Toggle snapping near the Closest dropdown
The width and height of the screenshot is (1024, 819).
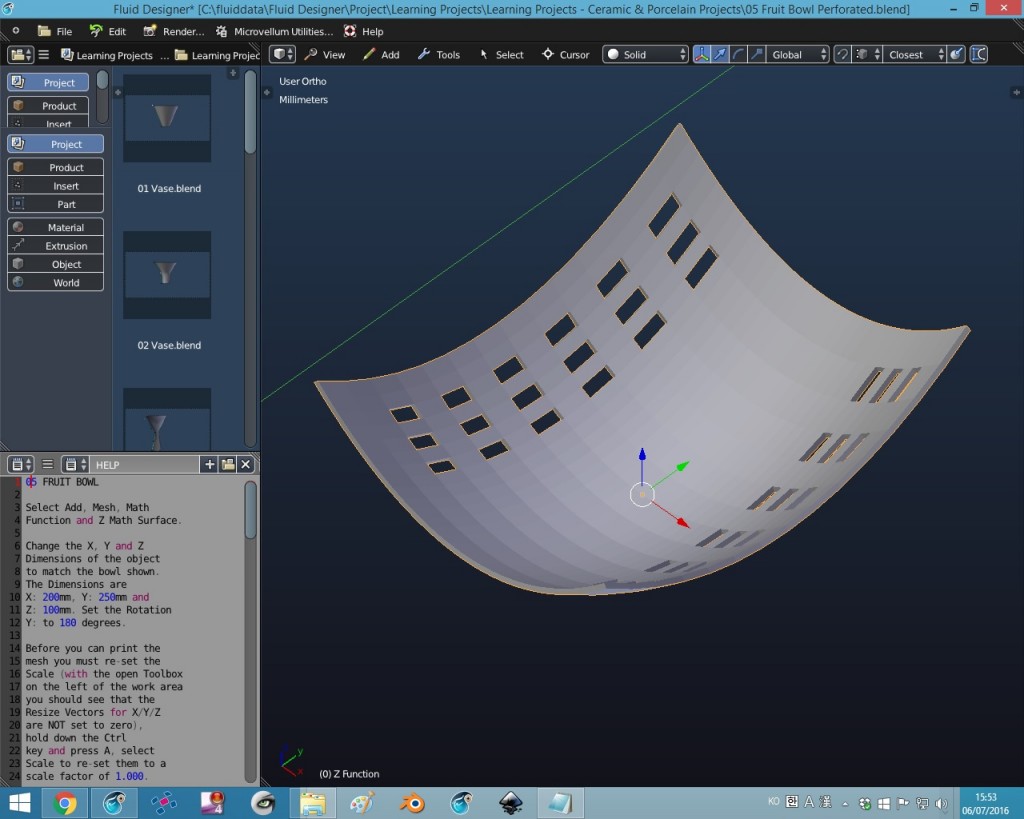pyautogui.click(x=843, y=54)
